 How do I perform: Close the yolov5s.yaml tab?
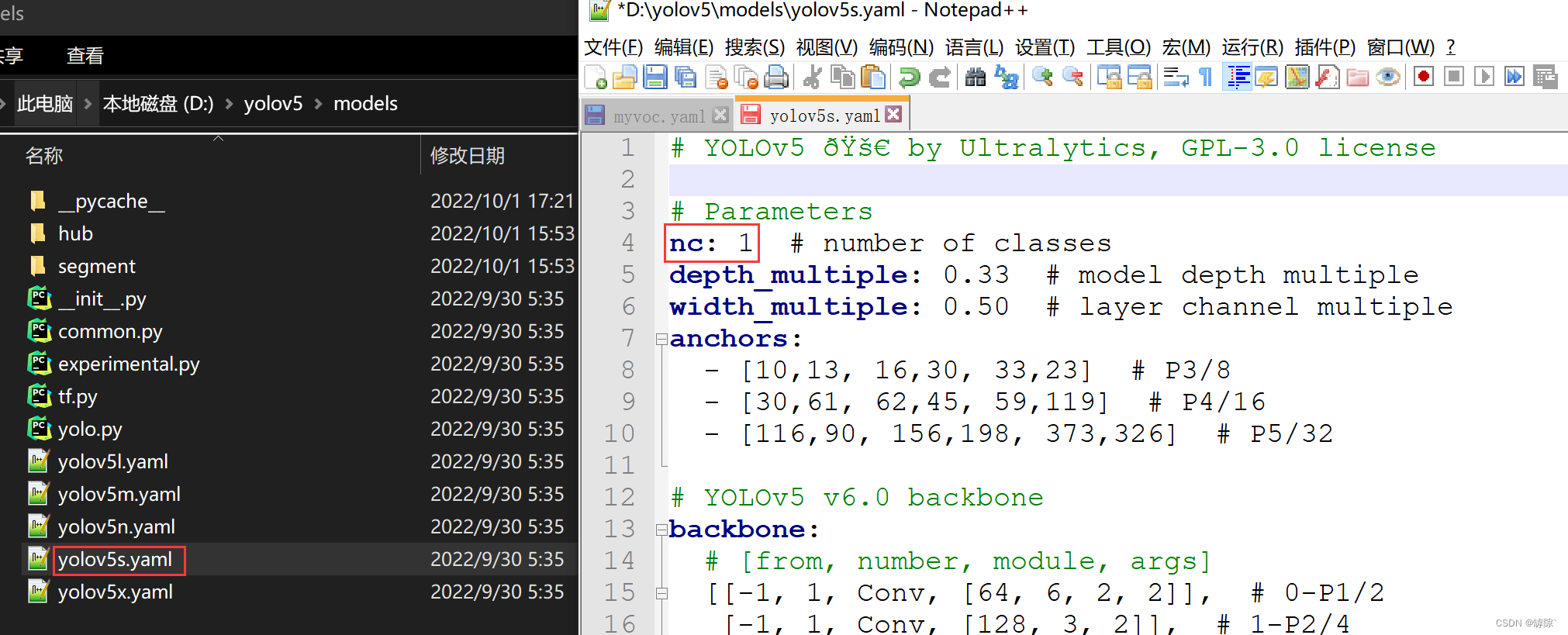[x=893, y=114]
